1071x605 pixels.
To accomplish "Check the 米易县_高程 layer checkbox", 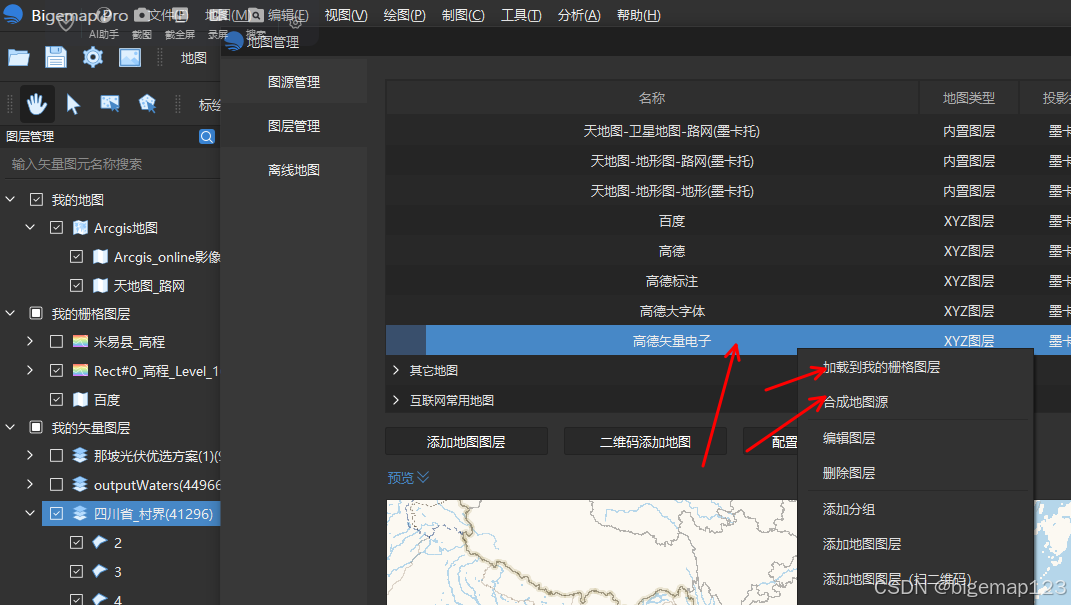I will (x=57, y=341).
